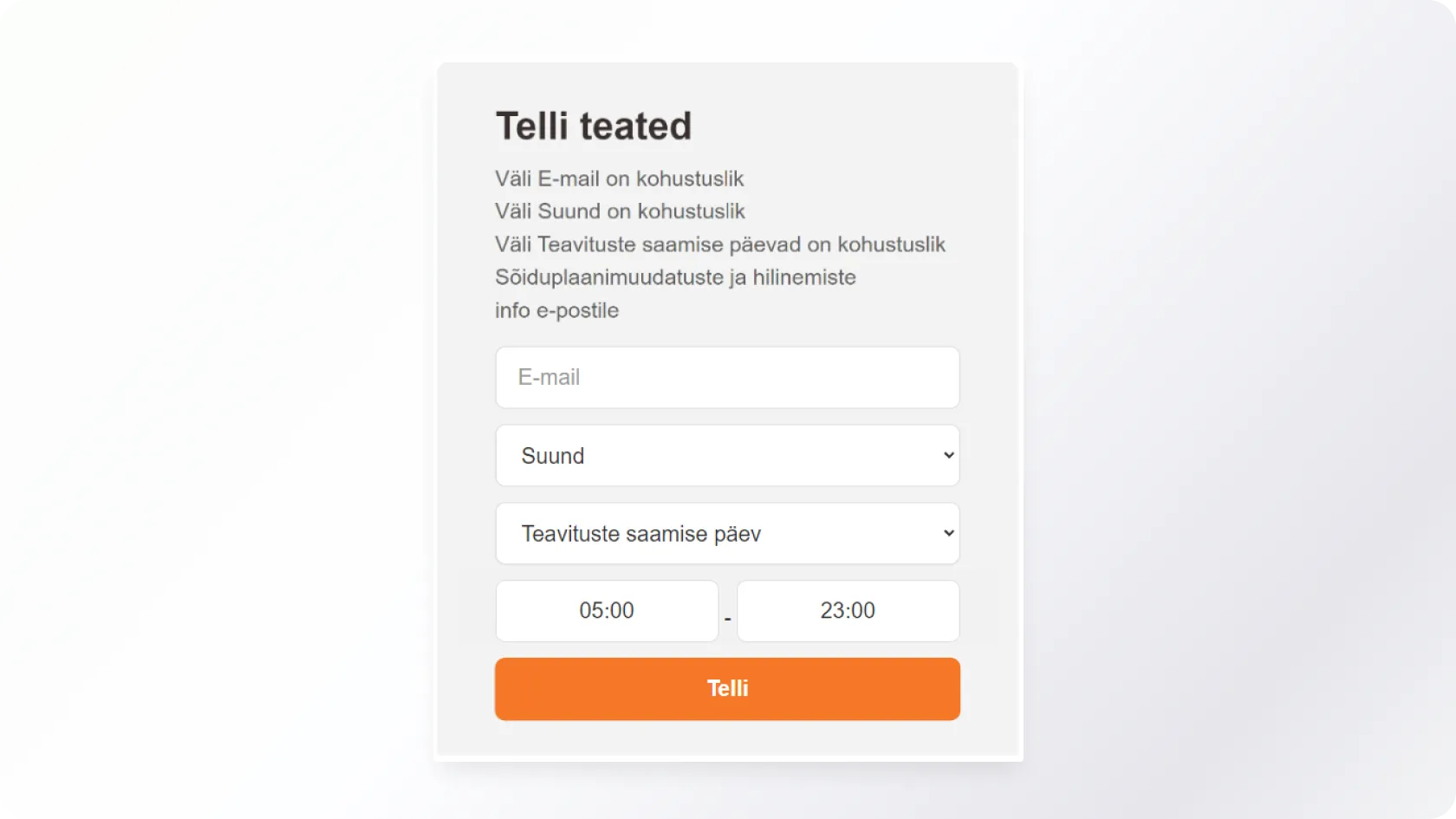The image size is (1456, 819).
Task: Click the chevron on Teavituste saamise päev
Action: (x=948, y=534)
